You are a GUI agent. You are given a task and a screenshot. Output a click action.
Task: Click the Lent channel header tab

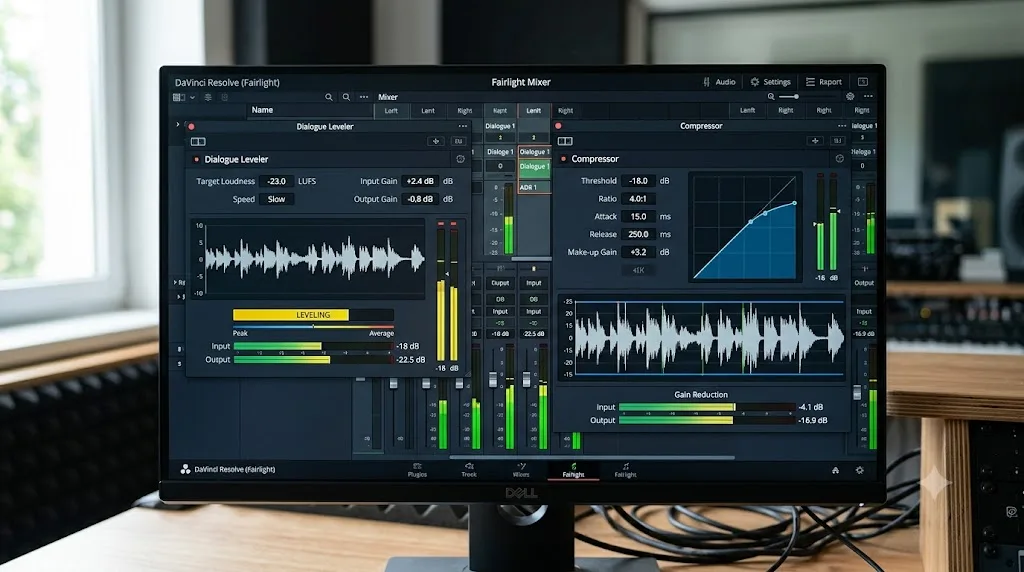[x=427, y=111]
